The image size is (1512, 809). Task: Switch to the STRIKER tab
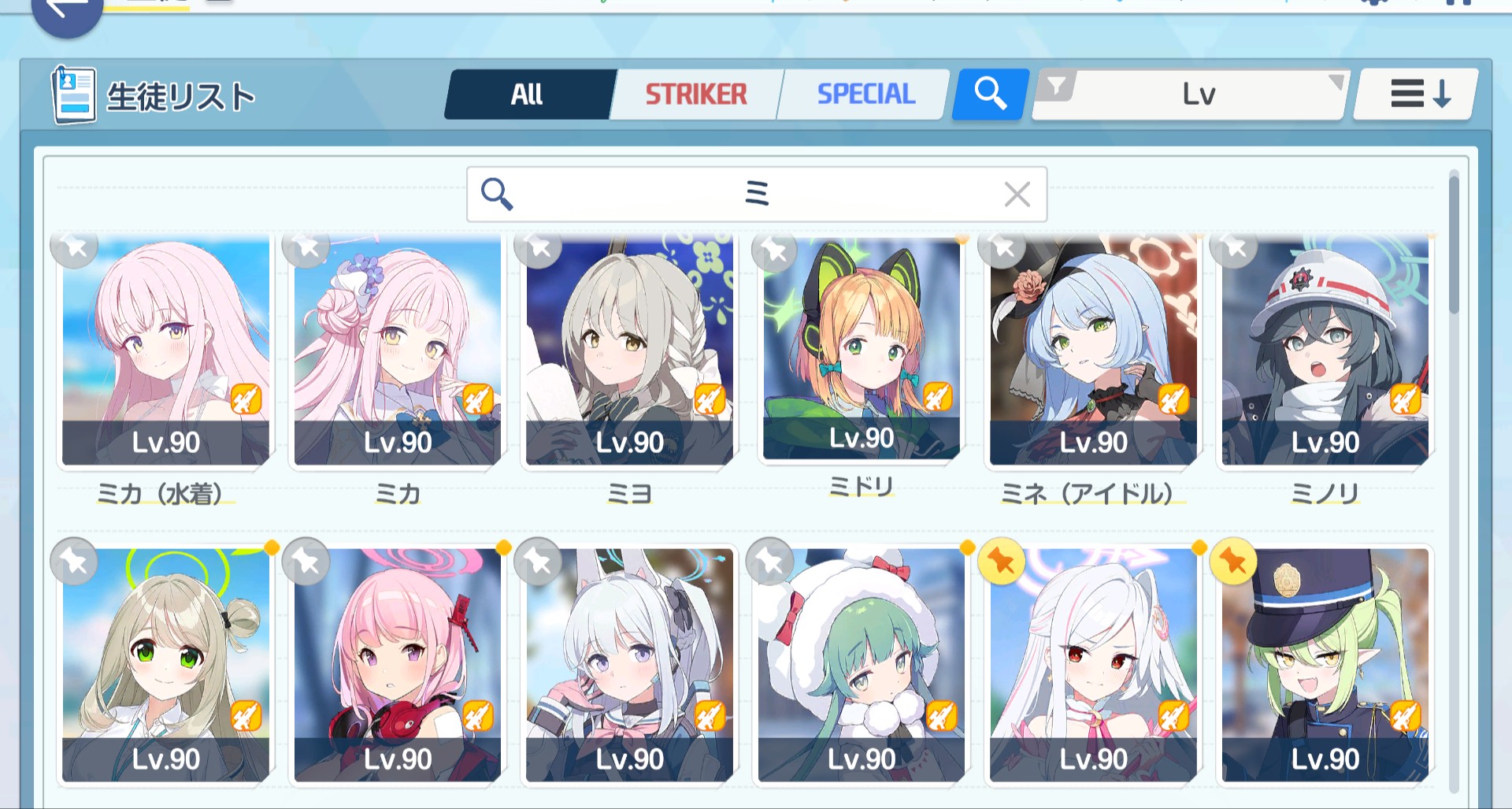696,95
